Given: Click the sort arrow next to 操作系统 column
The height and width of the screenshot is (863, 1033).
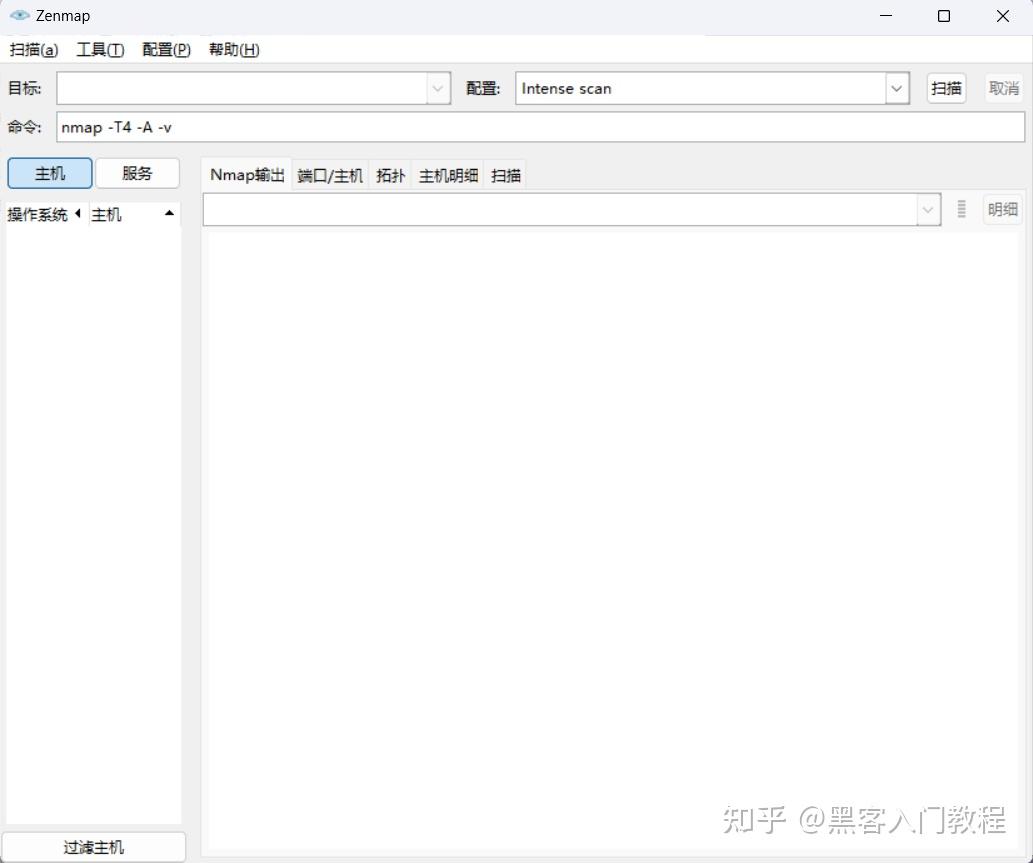Looking at the screenshot, I should [78, 213].
